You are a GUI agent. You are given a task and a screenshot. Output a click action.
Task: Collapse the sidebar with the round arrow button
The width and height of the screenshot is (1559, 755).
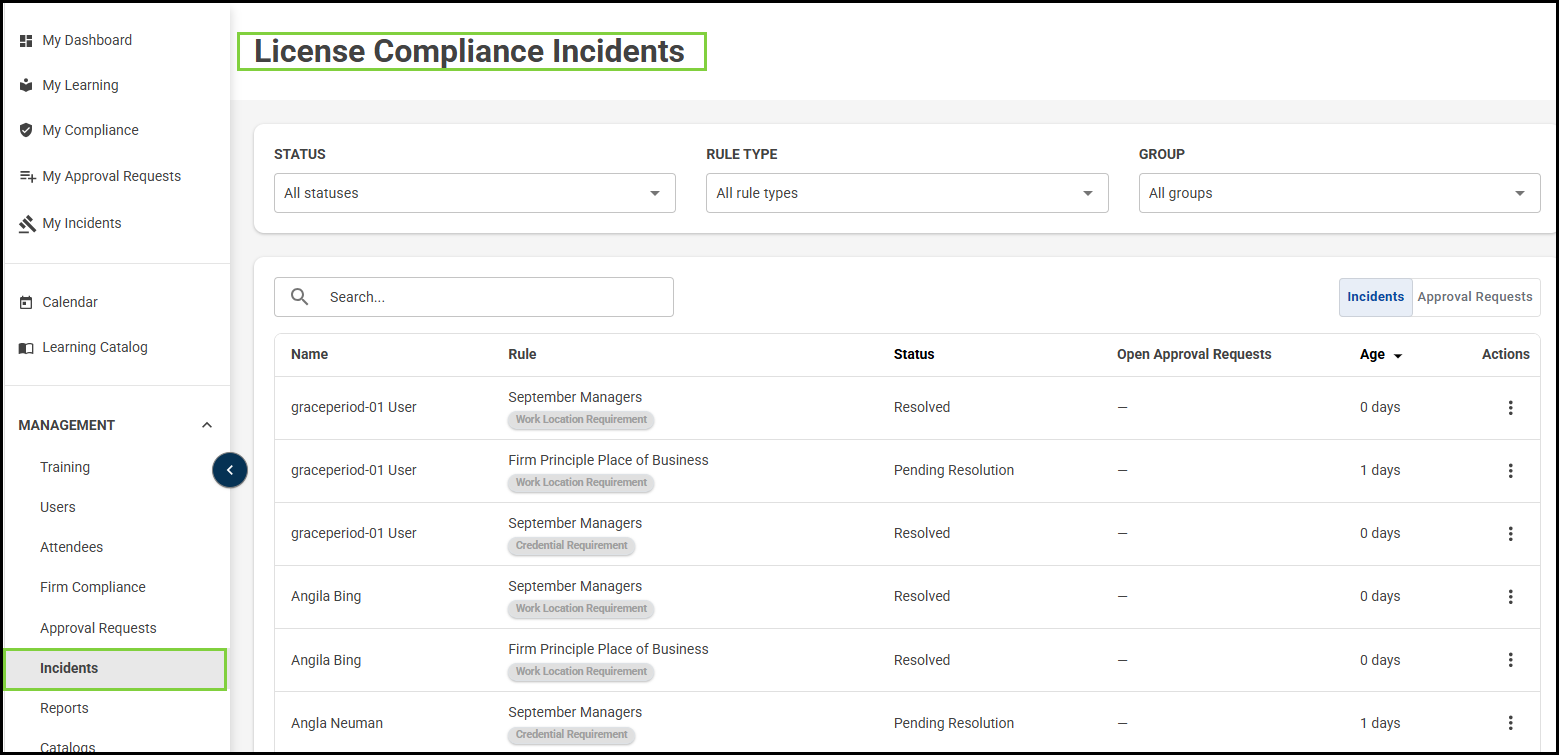229,470
